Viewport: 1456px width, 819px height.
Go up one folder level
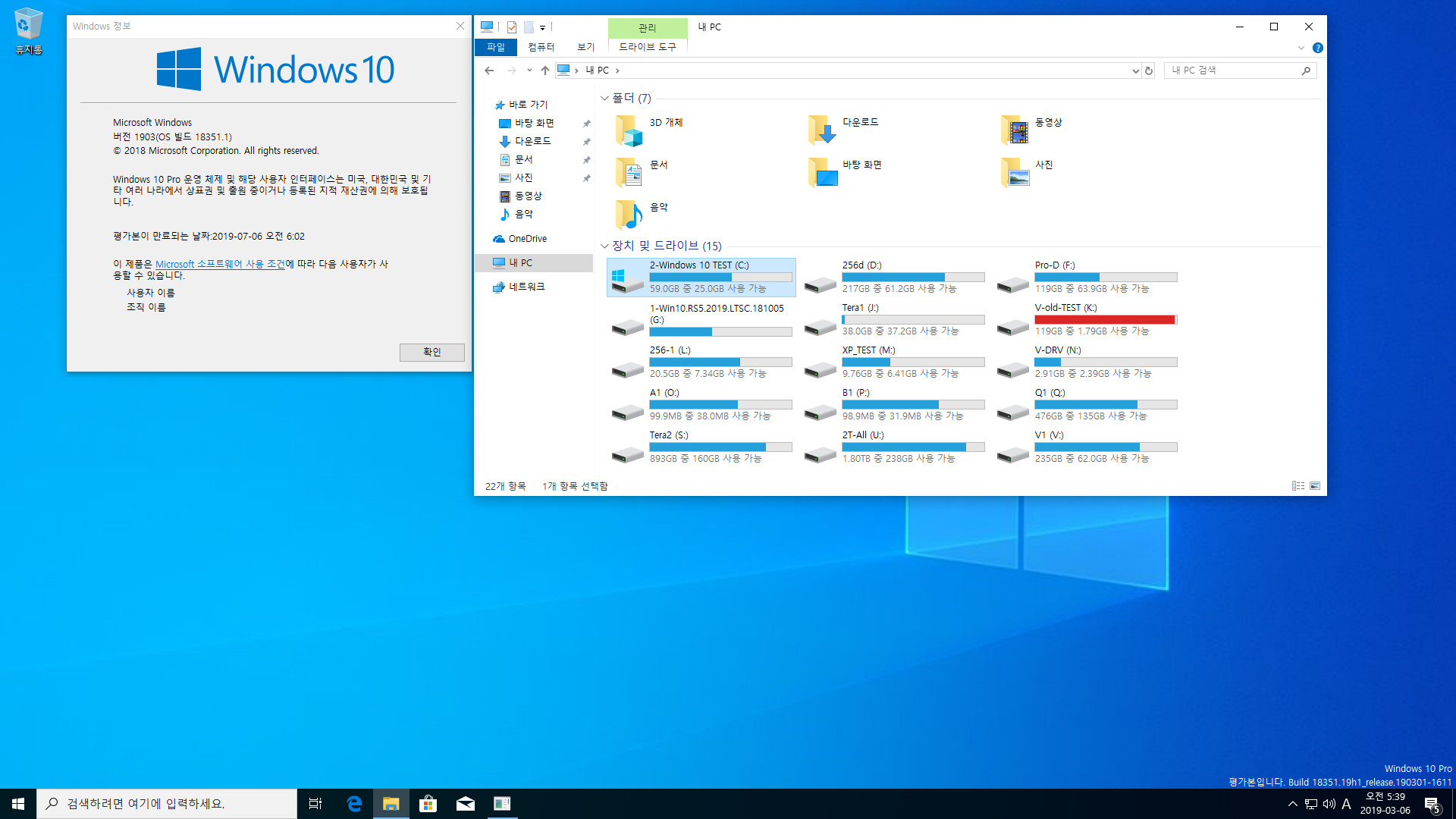[x=544, y=71]
